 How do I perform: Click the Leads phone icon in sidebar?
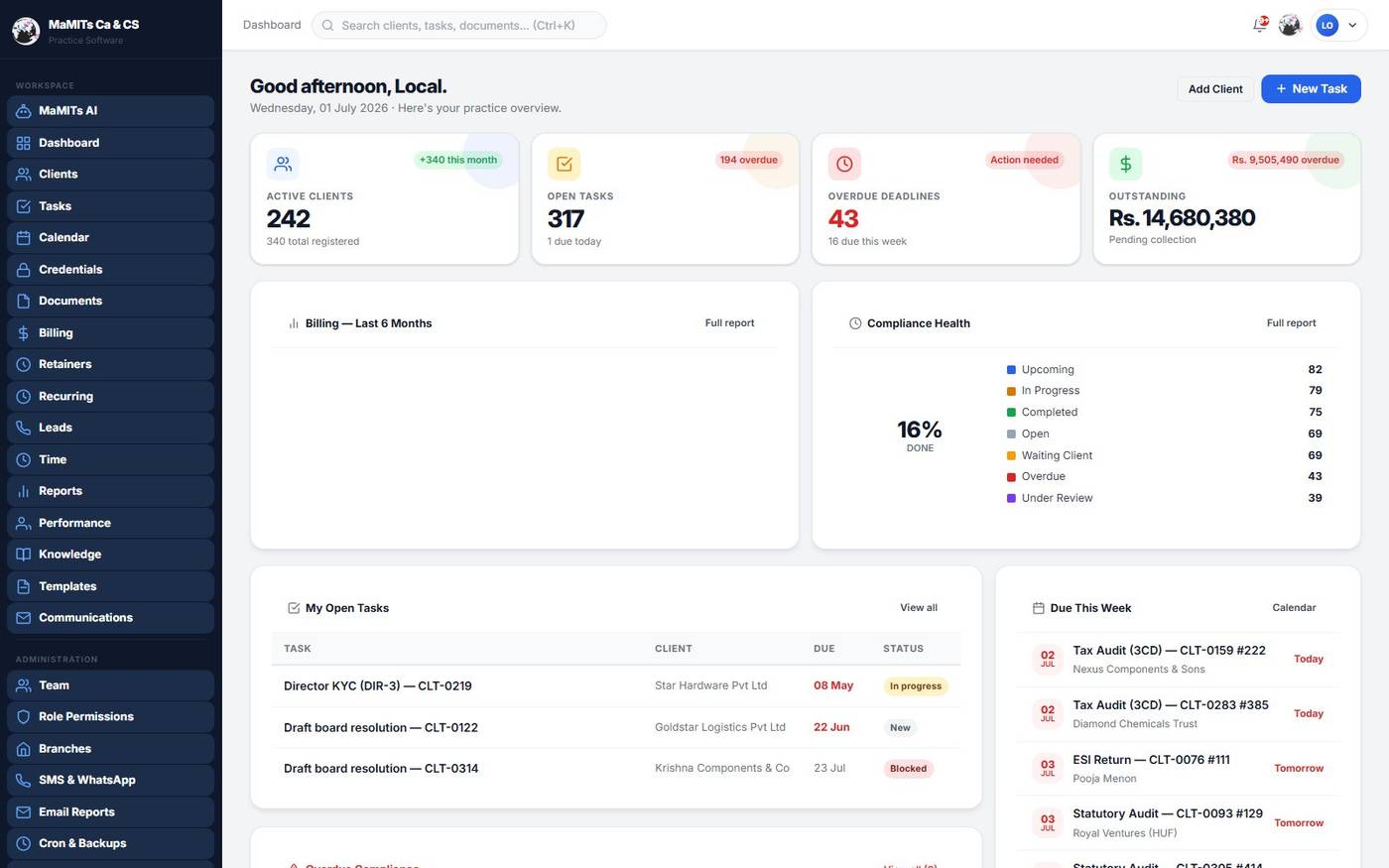point(24,428)
